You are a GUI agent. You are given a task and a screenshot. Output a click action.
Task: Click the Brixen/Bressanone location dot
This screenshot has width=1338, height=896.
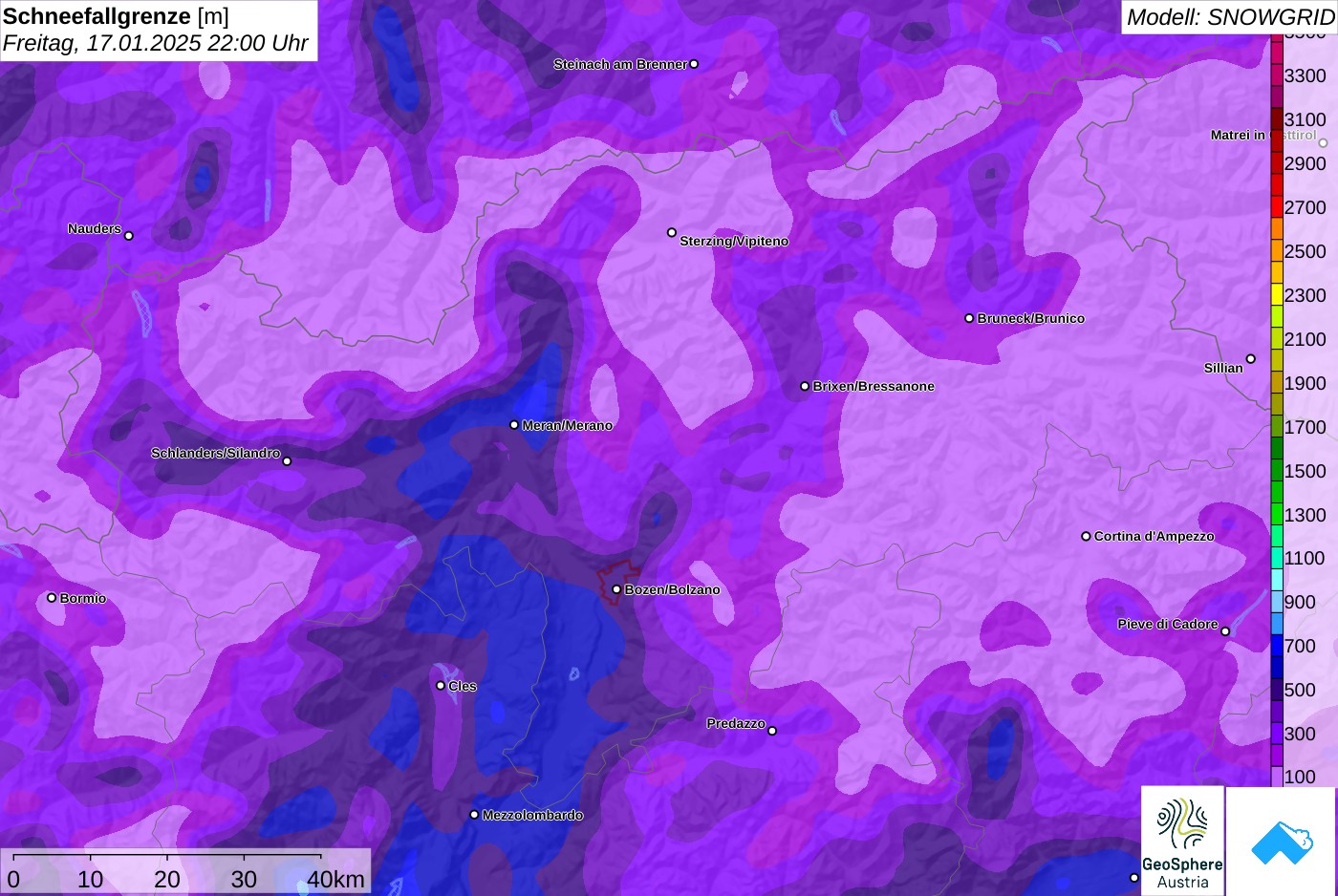click(805, 386)
